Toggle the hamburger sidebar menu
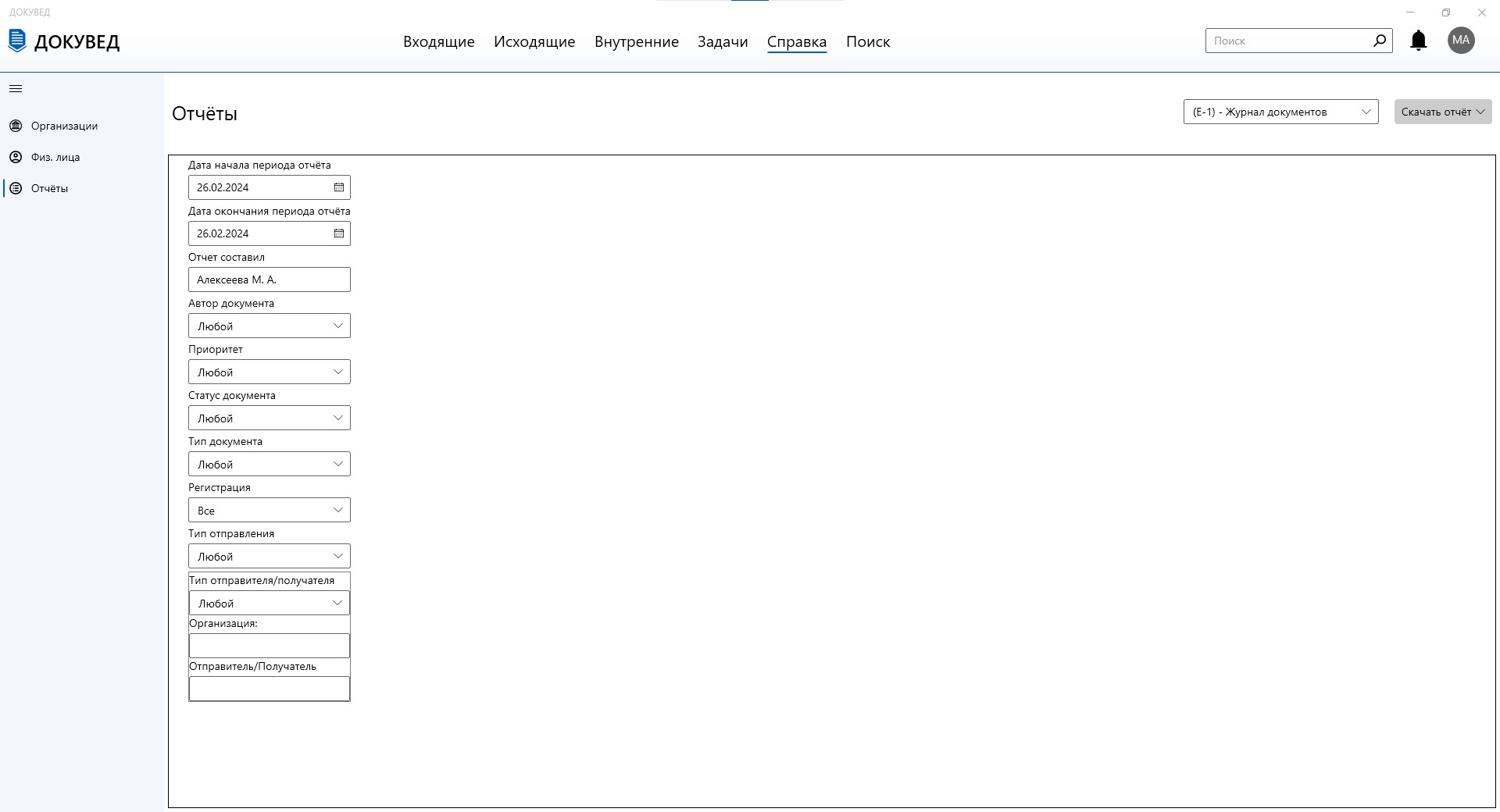 click(16, 89)
